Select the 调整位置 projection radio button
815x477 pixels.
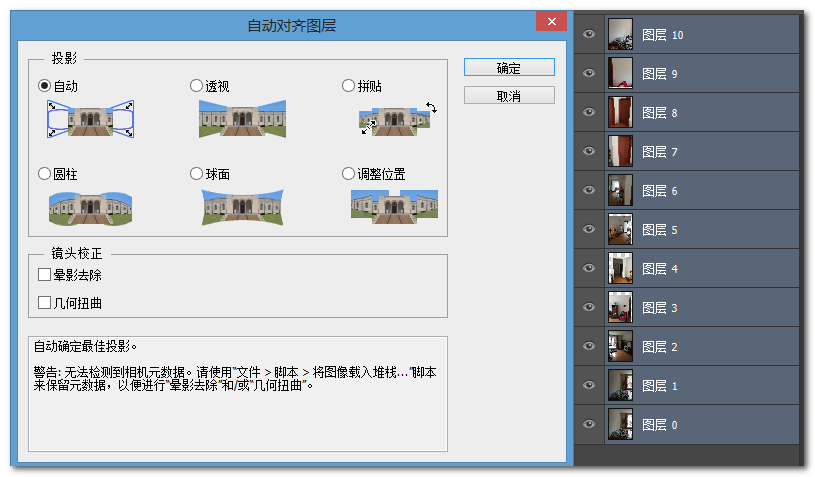tap(348, 174)
